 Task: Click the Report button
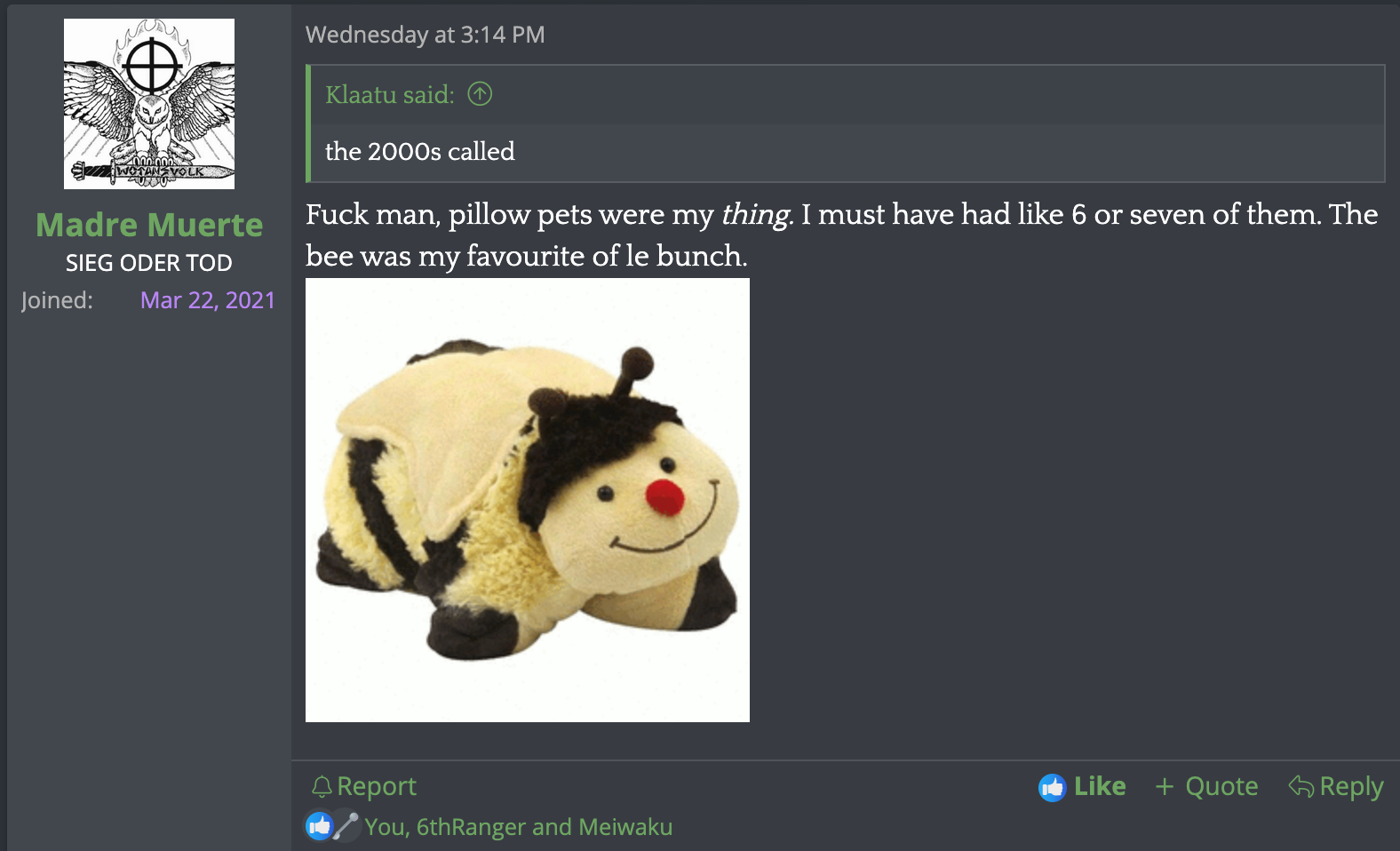(363, 786)
